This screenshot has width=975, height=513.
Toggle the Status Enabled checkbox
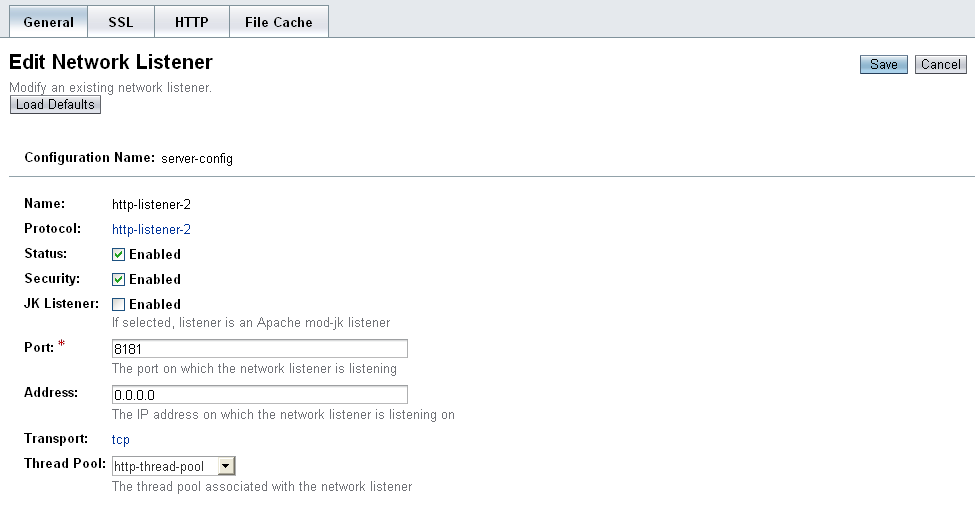click(x=118, y=254)
